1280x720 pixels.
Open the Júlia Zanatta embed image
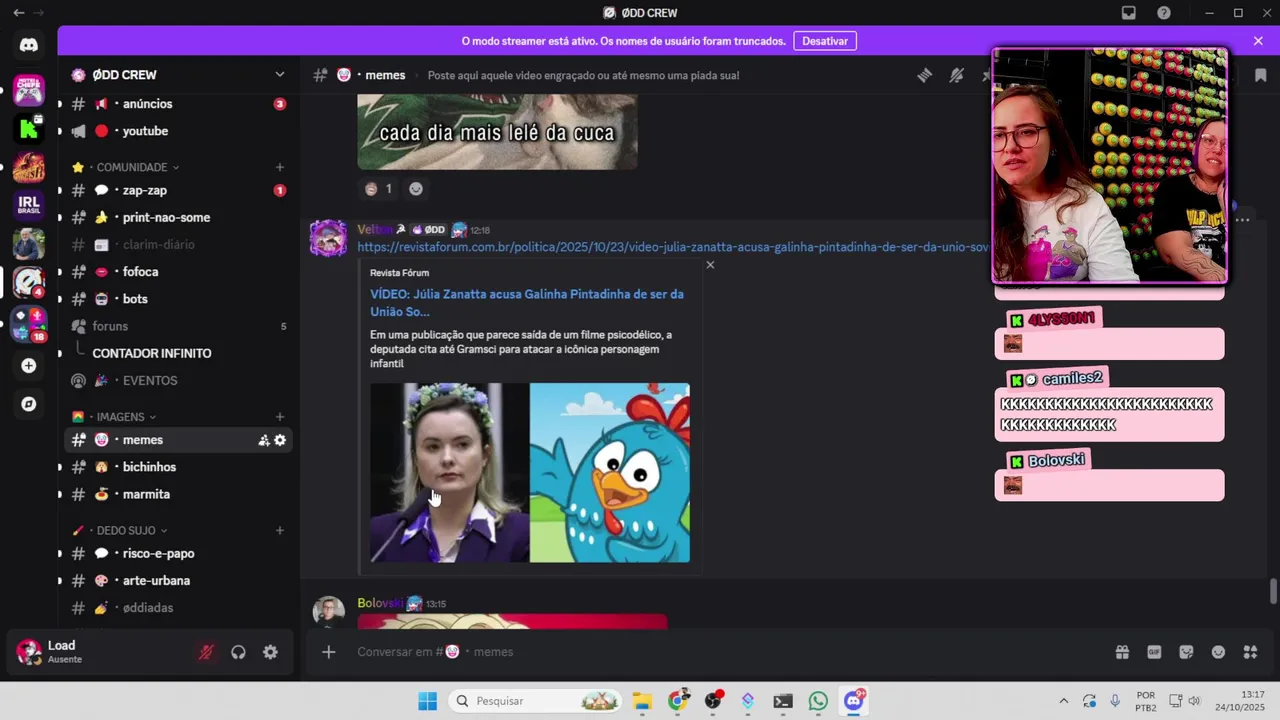530,472
